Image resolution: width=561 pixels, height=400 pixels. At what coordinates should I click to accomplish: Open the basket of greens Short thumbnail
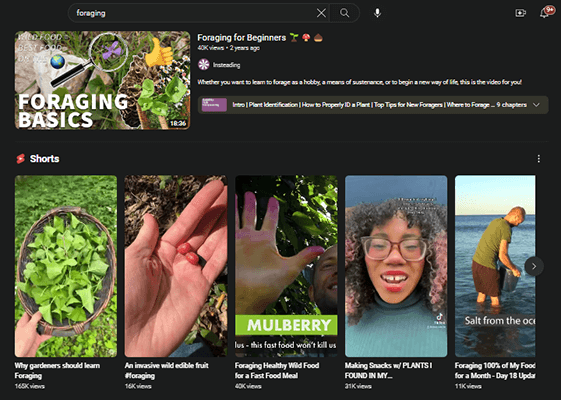(x=66, y=266)
